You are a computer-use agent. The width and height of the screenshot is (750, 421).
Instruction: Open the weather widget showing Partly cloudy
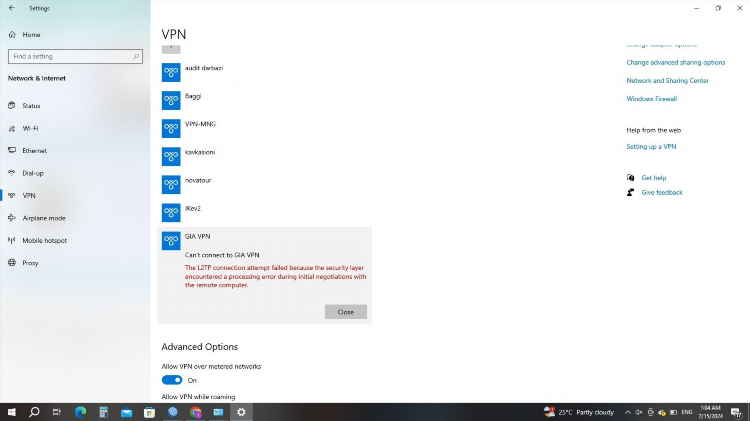[579, 412]
